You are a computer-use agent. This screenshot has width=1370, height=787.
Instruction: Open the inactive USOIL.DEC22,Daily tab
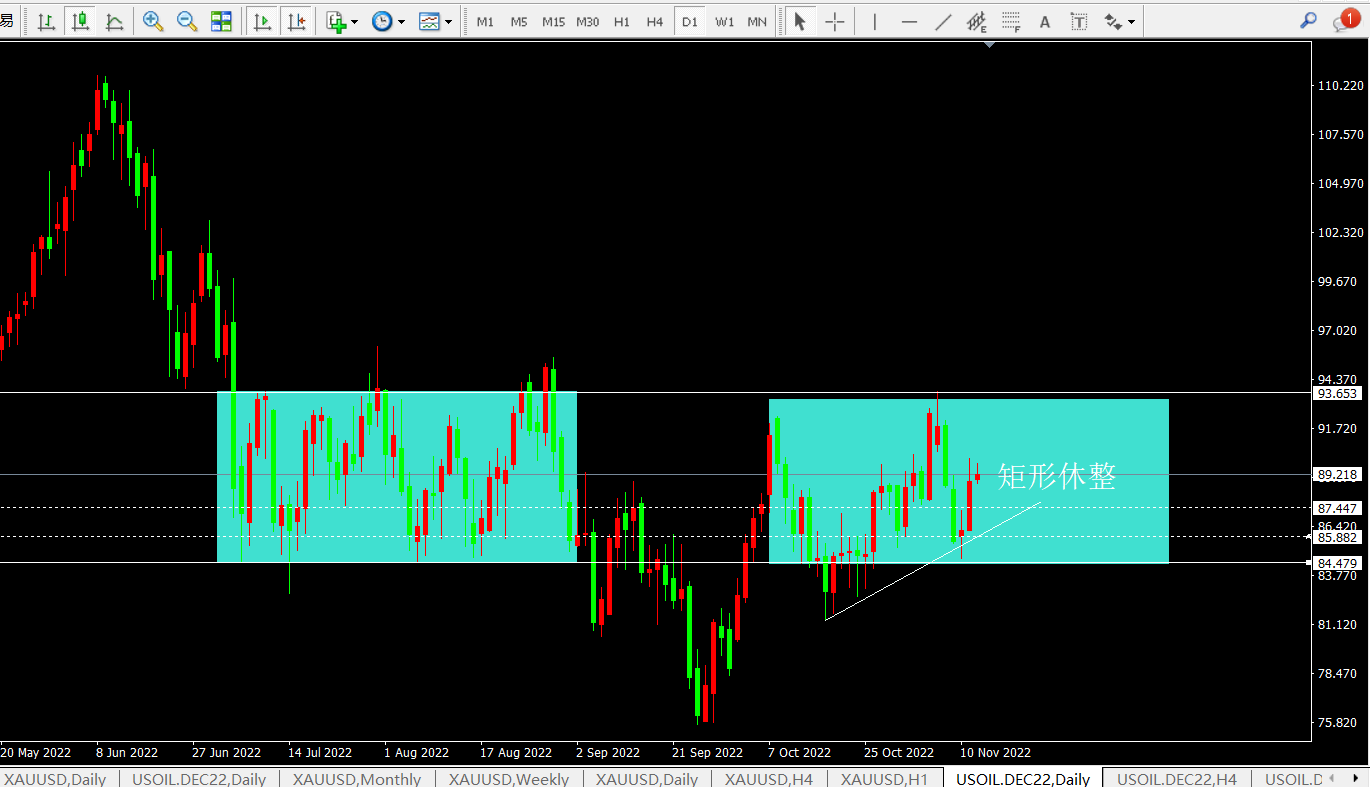pyautogui.click(x=199, y=779)
